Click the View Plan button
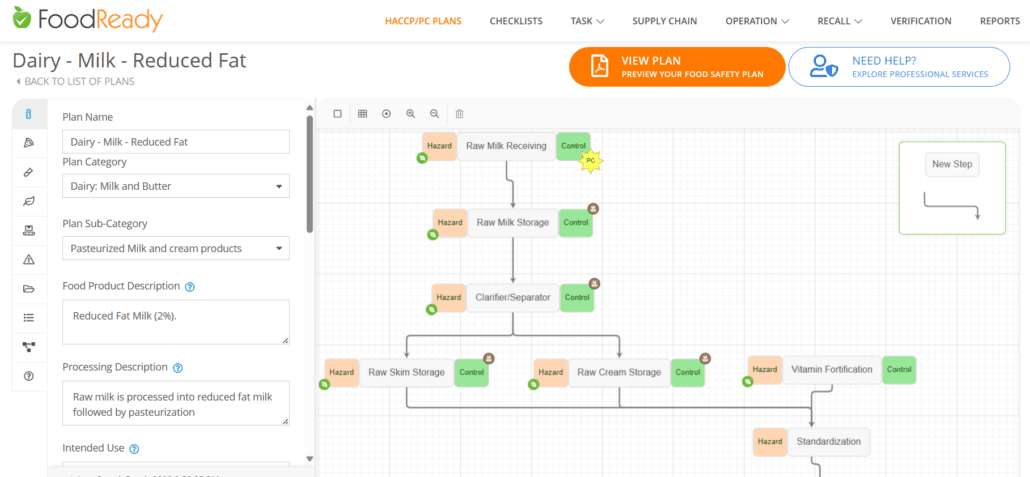Image resolution: width=1030 pixels, height=477 pixels. pyautogui.click(x=676, y=67)
